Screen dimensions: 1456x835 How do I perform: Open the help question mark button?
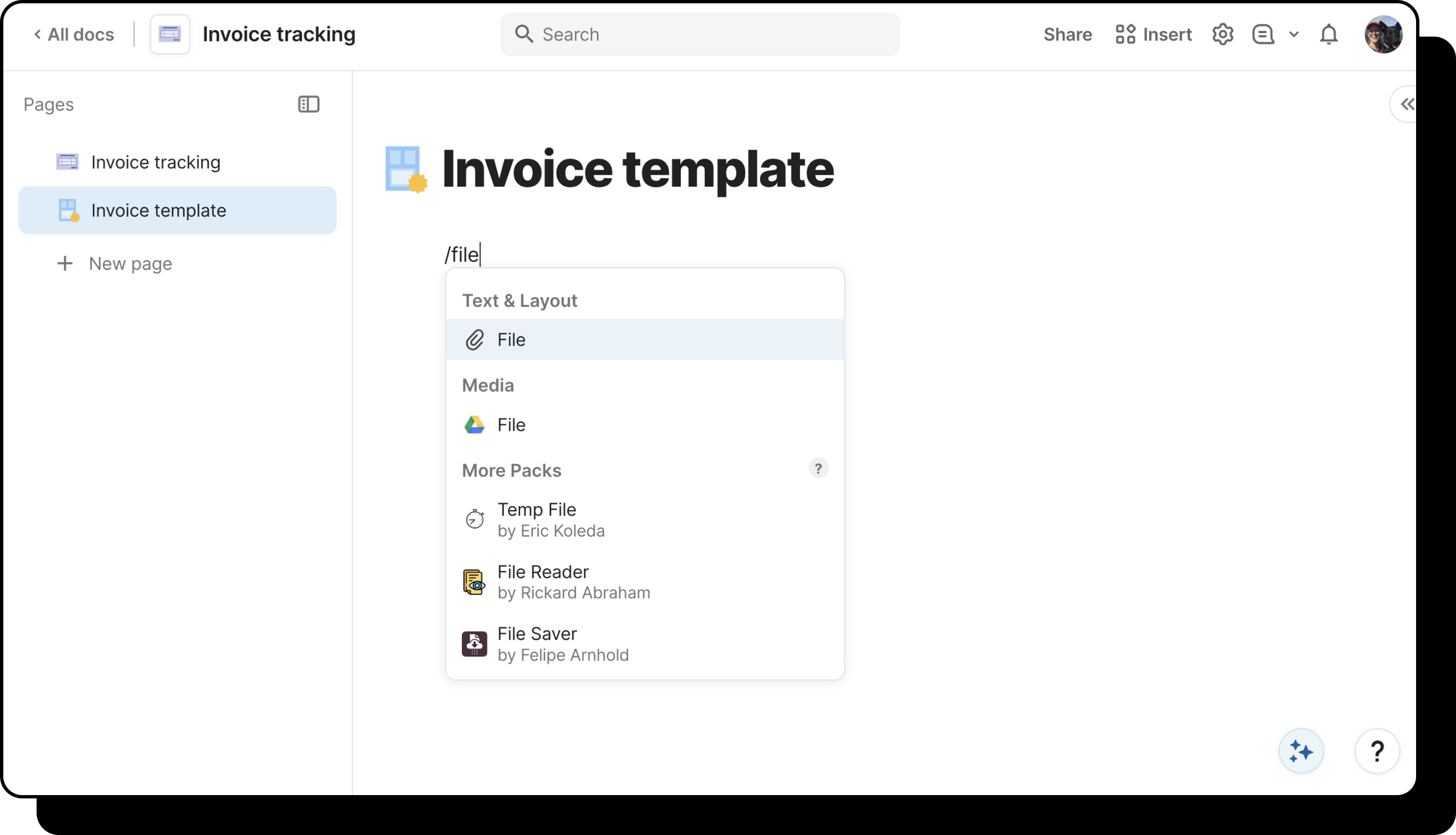pyautogui.click(x=1377, y=751)
